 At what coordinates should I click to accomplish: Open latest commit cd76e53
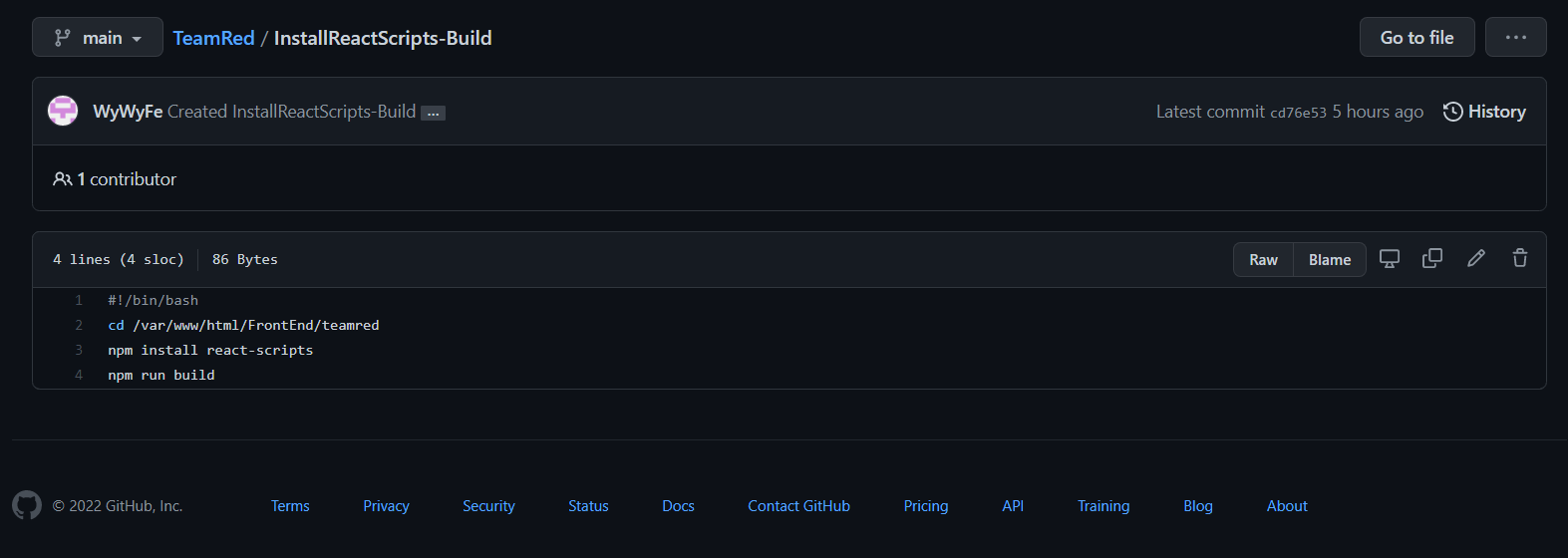click(x=1298, y=113)
